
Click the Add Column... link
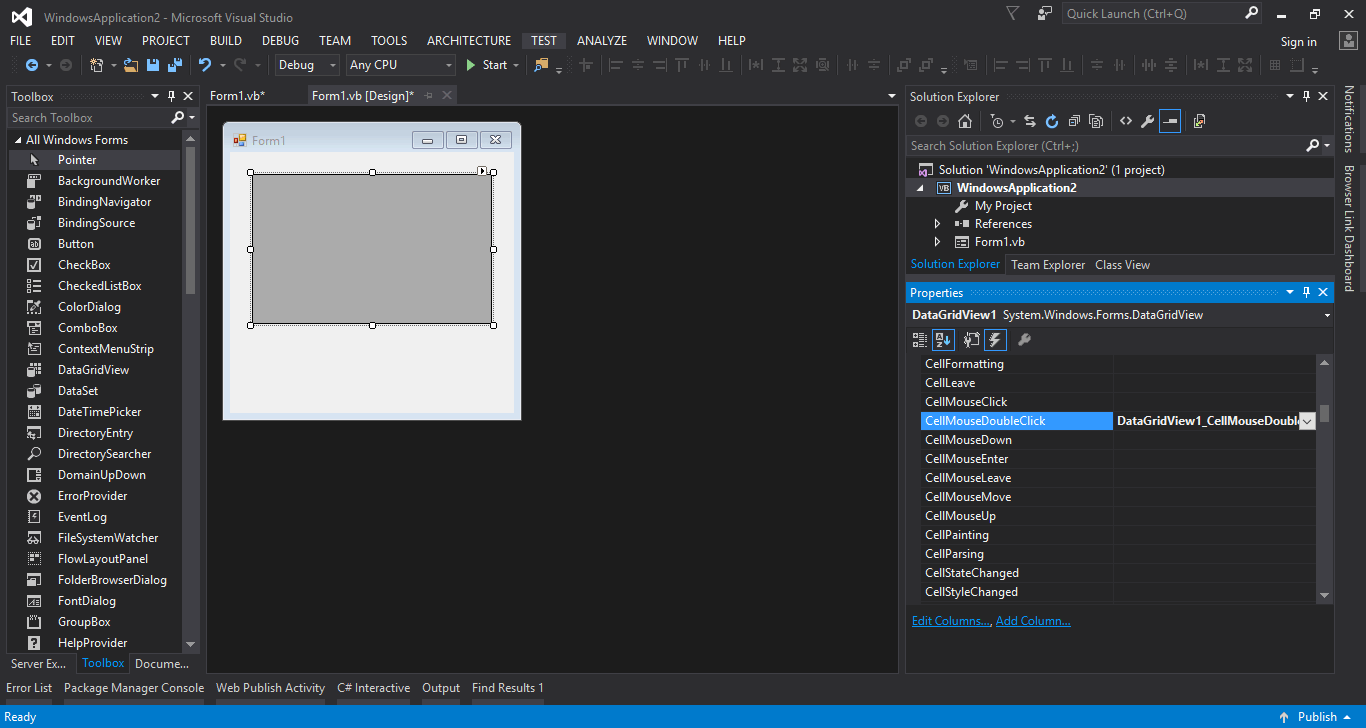pos(1033,621)
